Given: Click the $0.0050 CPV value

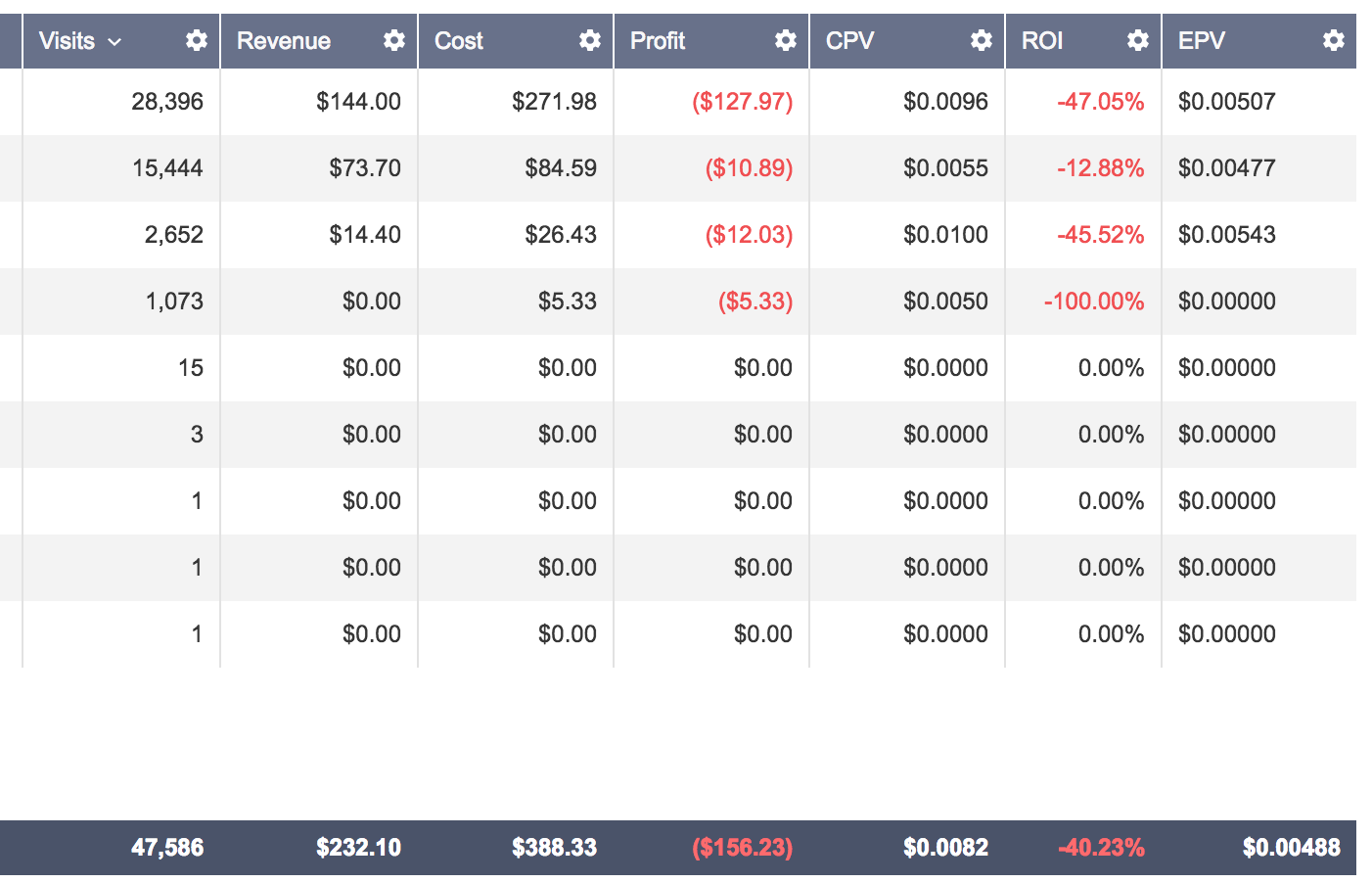Looking at the screenshot, I should pyautogui.click(x=945, y=302).
